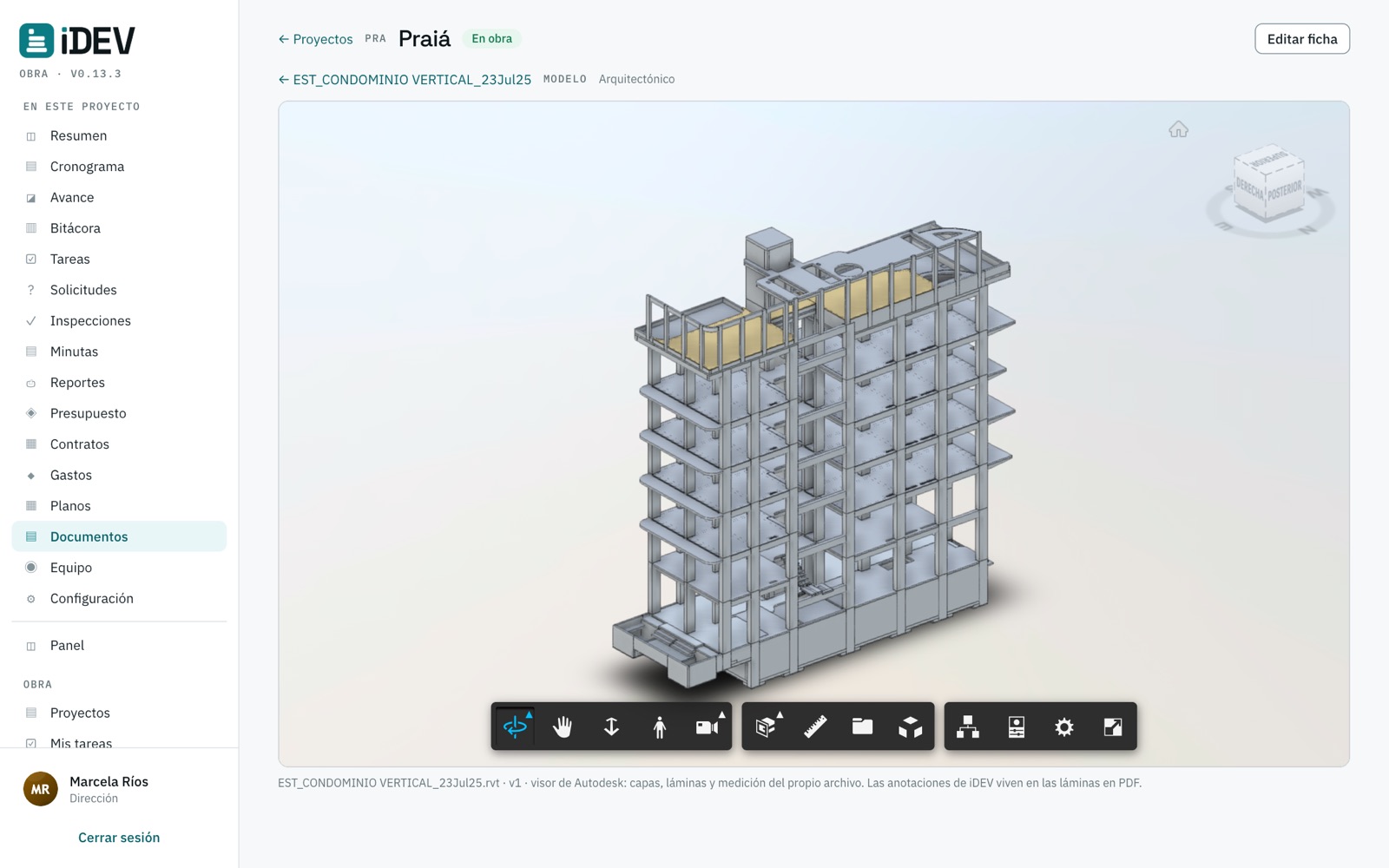Return to EST_CONDOMINIO VERTICAL_23Jul25 document

point(405,79)
